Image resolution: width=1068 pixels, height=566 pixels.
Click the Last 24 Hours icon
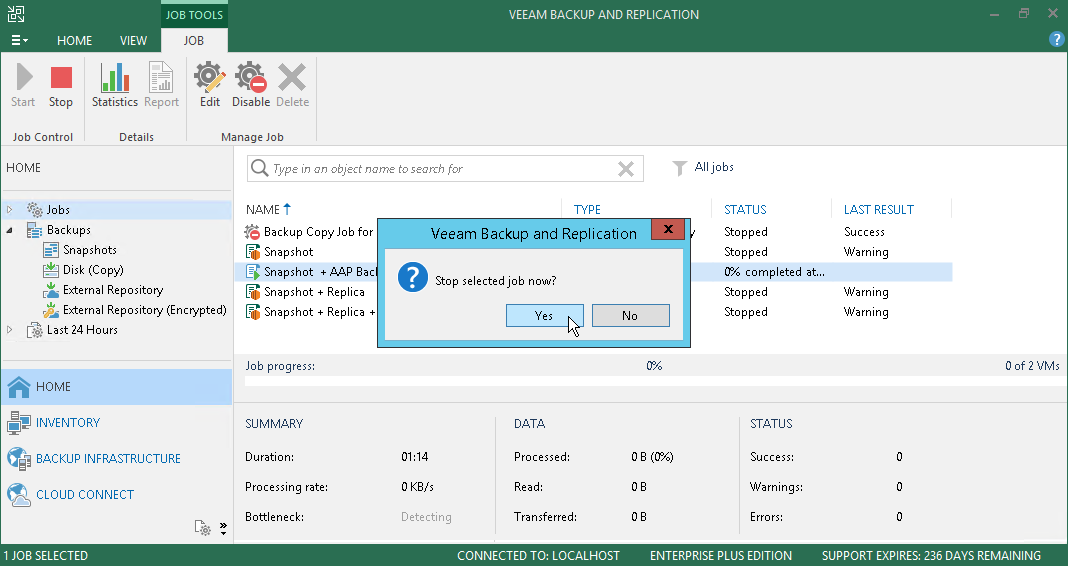[x=34, y=330]
